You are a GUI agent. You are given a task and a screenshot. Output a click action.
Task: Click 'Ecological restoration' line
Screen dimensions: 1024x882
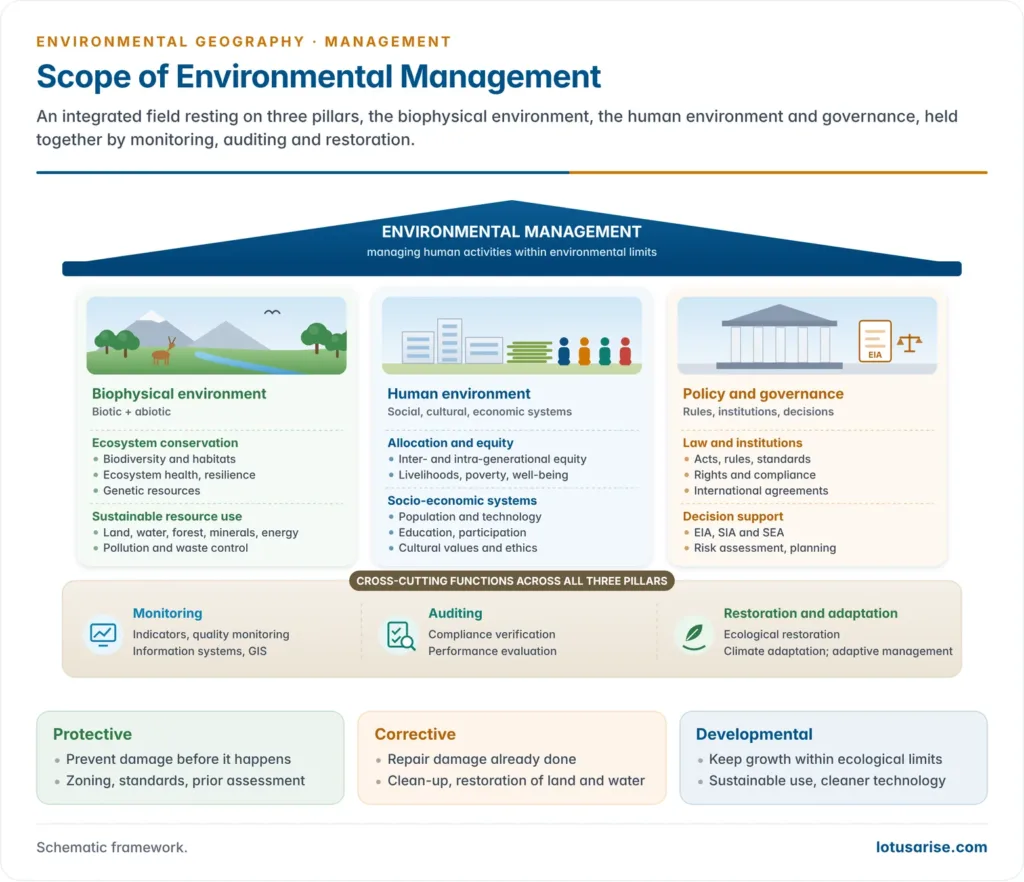(782, 634)
